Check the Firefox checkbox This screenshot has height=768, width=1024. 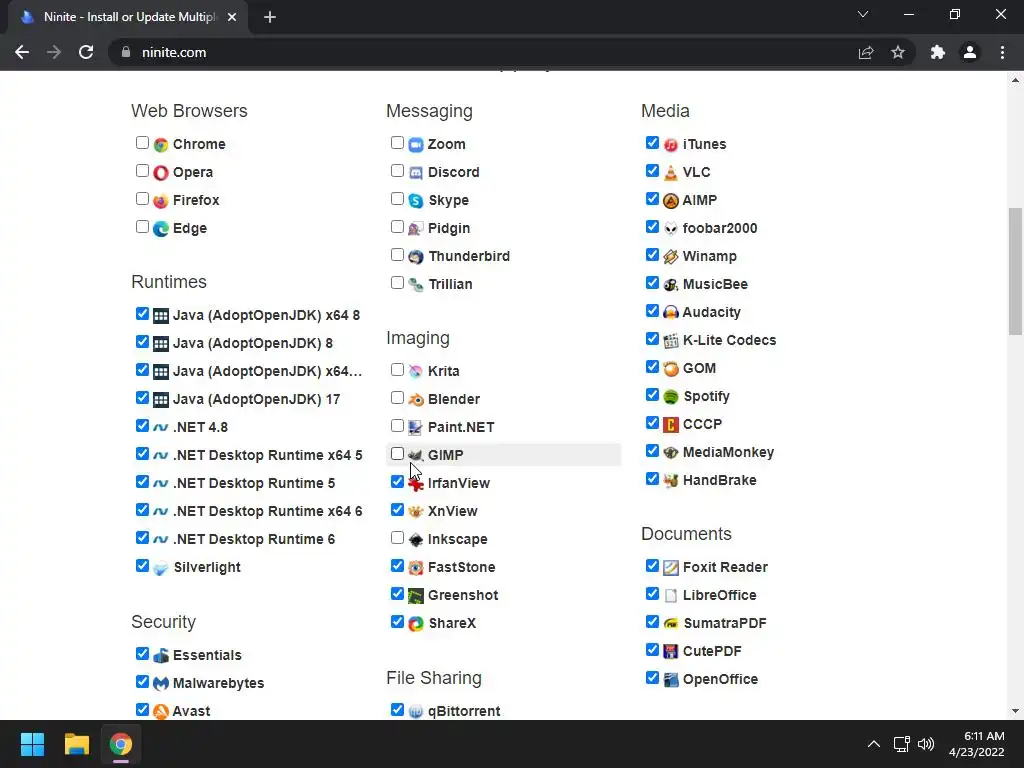(x=142, y=199)
